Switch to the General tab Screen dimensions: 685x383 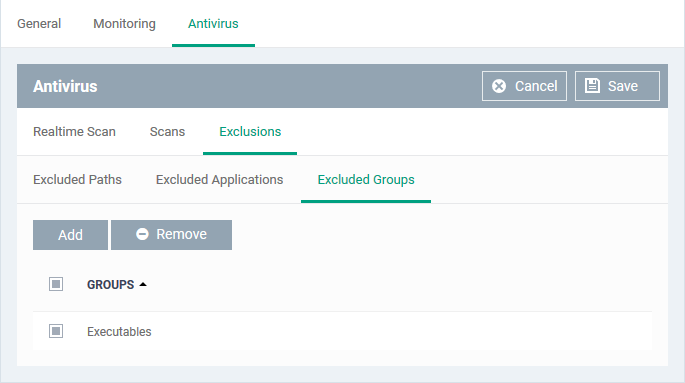pyautogui.click(x=39, y=24)
